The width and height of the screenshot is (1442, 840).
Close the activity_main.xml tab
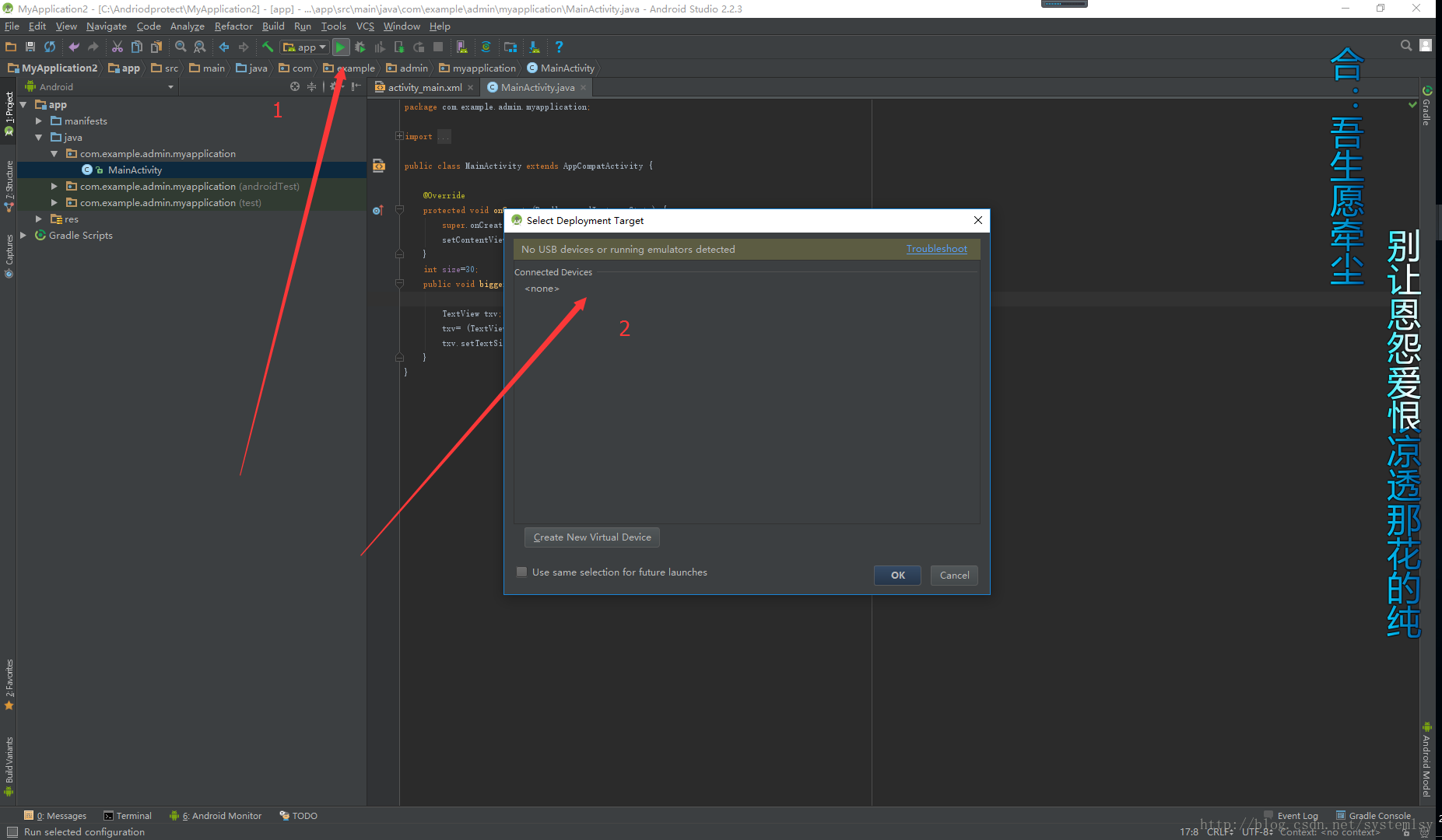470,87
